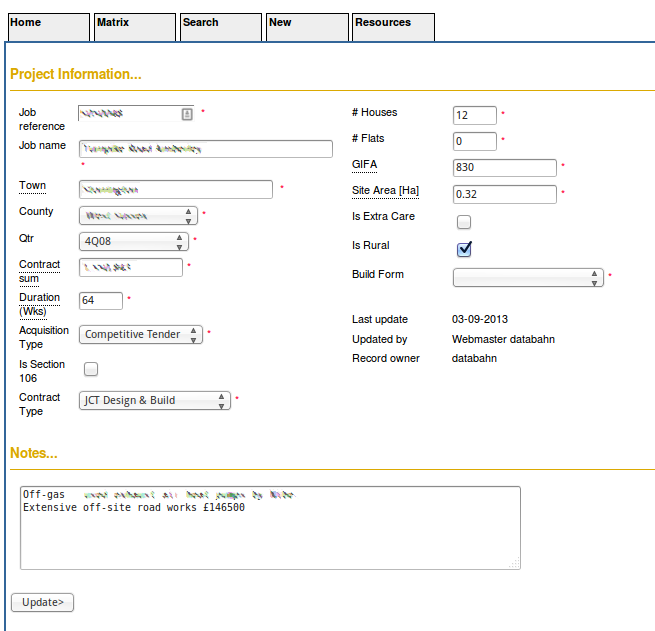Grab the Notes textarea resize handle
The height and width of the screenshot is (631, 655).
(515, 563)
